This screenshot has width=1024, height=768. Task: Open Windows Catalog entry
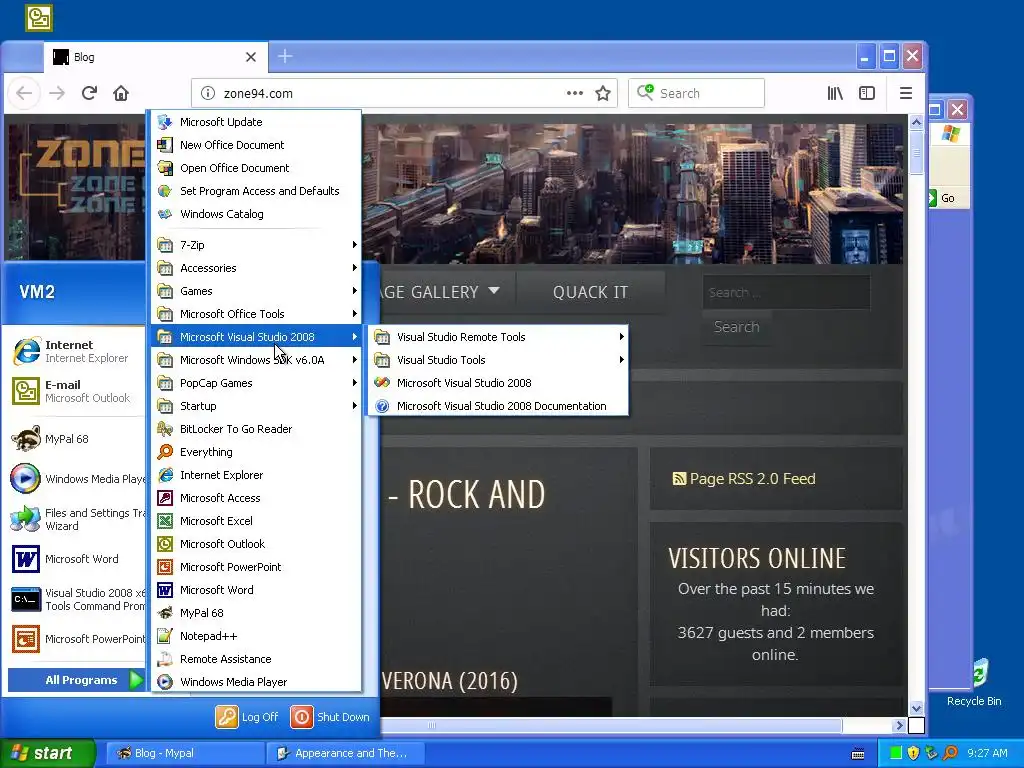point(256,214)
